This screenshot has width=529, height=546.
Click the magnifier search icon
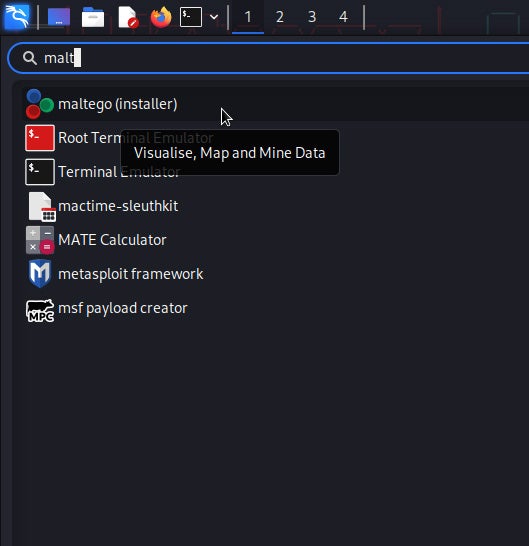point(30,58)
